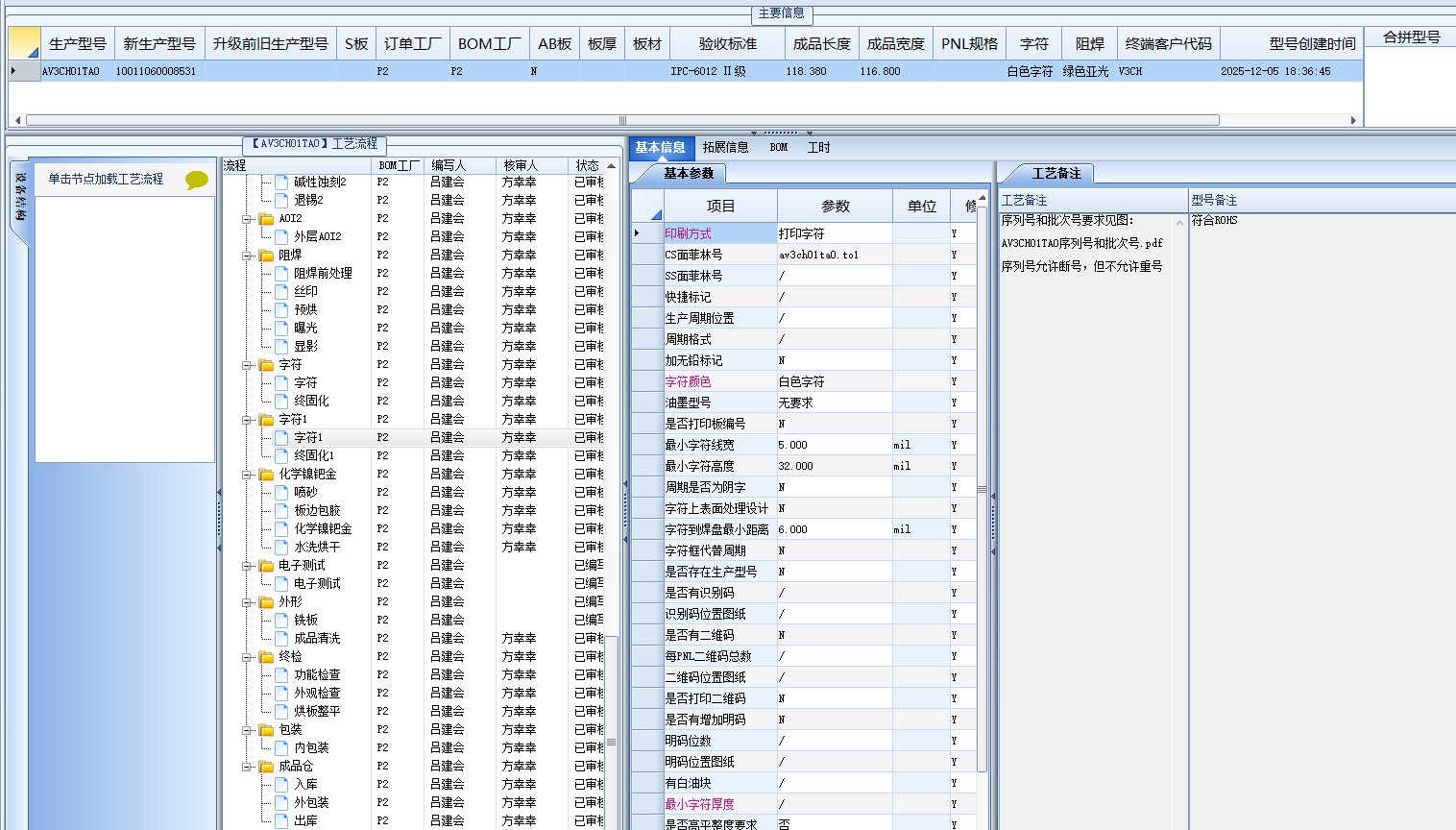Select the 化学镍钯金 step document row

(323, 528)
